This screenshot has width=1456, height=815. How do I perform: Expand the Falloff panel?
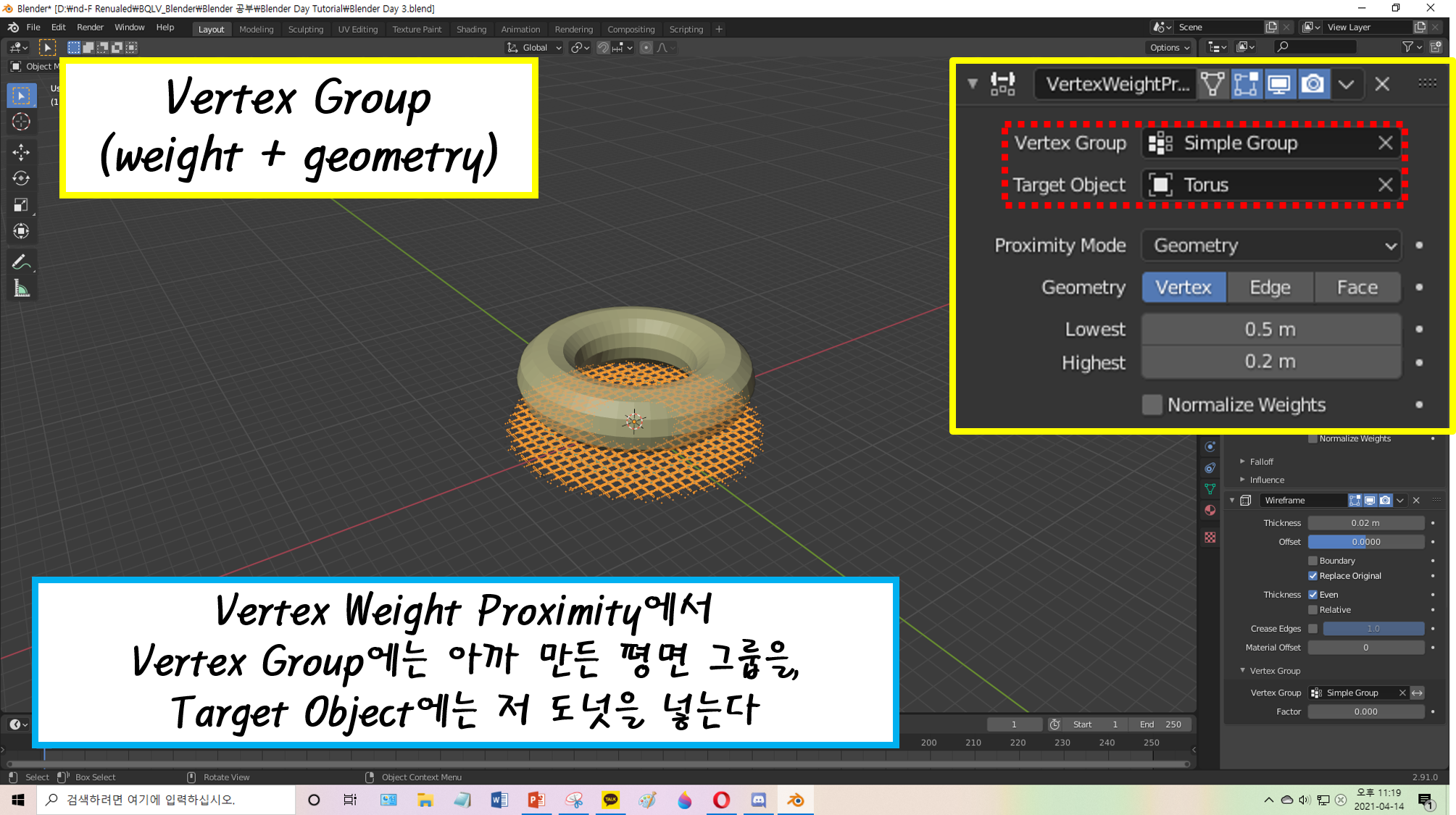point(1261,461)
